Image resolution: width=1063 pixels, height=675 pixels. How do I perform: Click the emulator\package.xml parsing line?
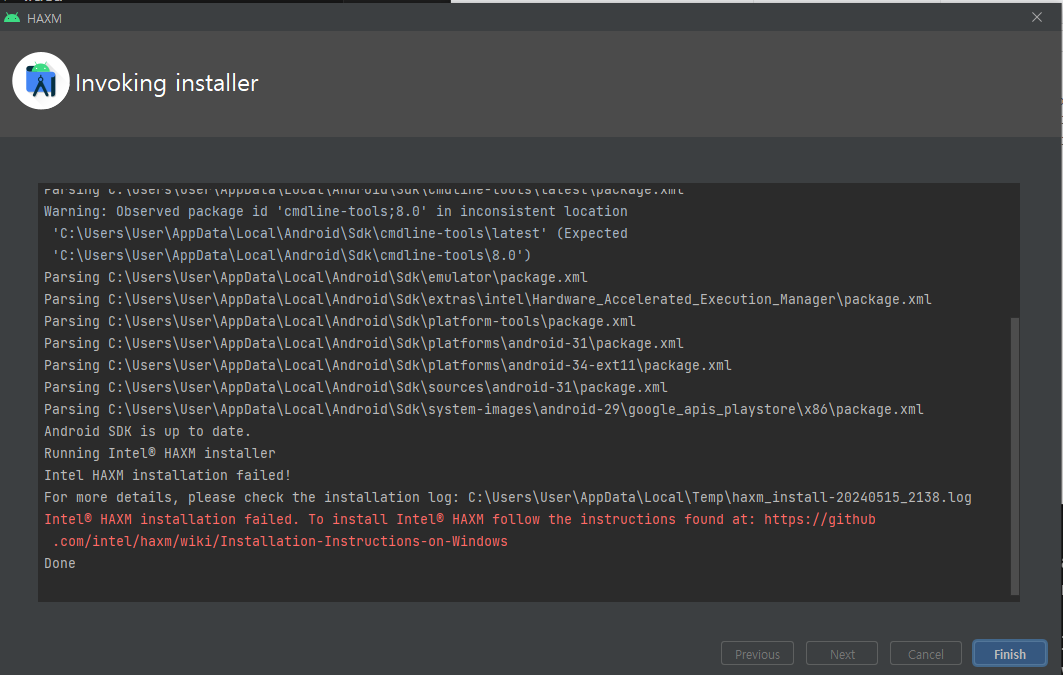pyautogui.click(x=316, y=277)
